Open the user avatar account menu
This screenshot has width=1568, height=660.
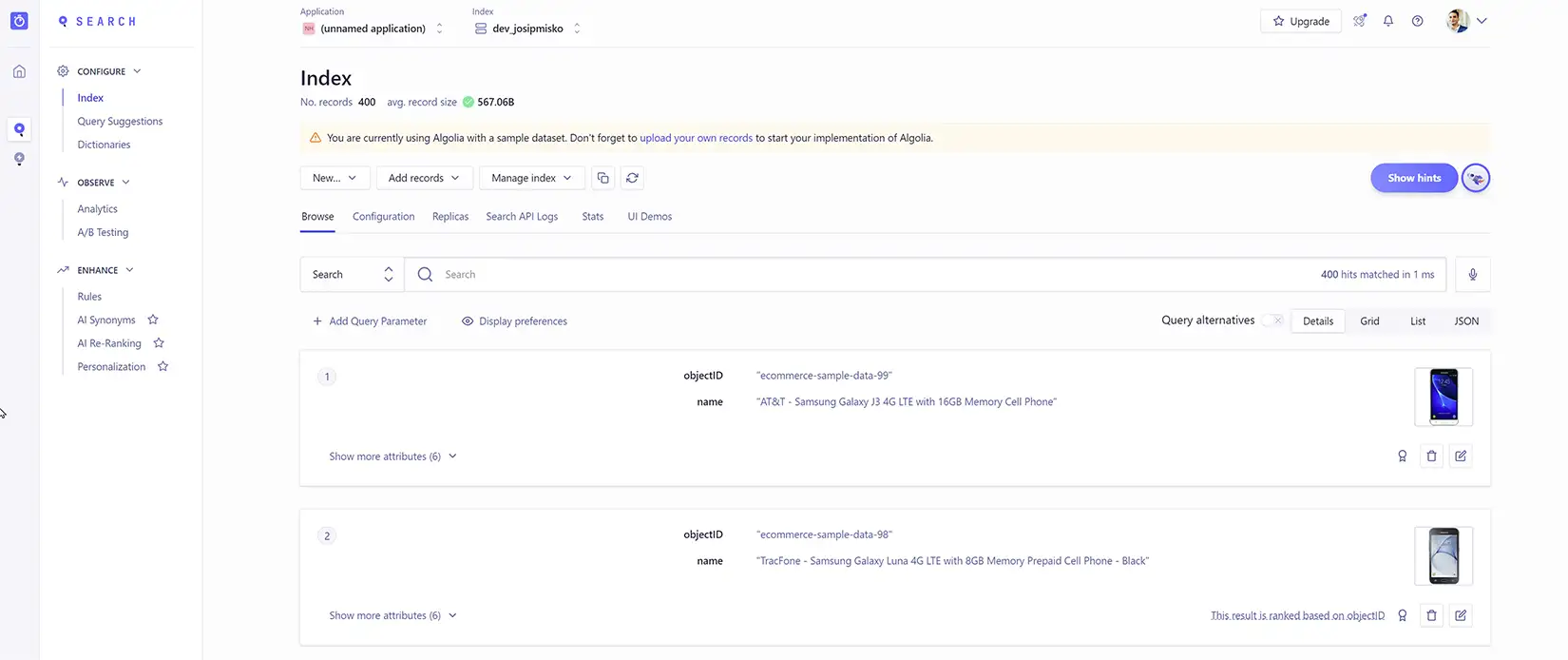(x=1466, y=21)
